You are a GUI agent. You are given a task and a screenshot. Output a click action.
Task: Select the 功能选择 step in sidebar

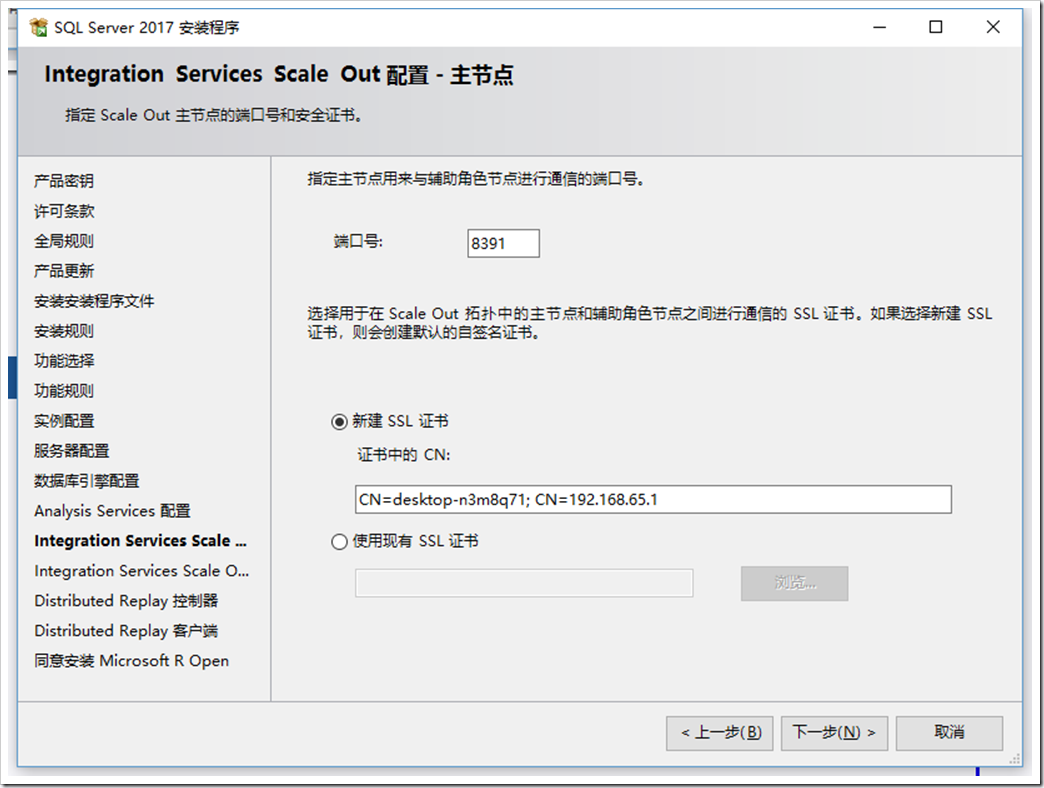(x=64, y=361)
